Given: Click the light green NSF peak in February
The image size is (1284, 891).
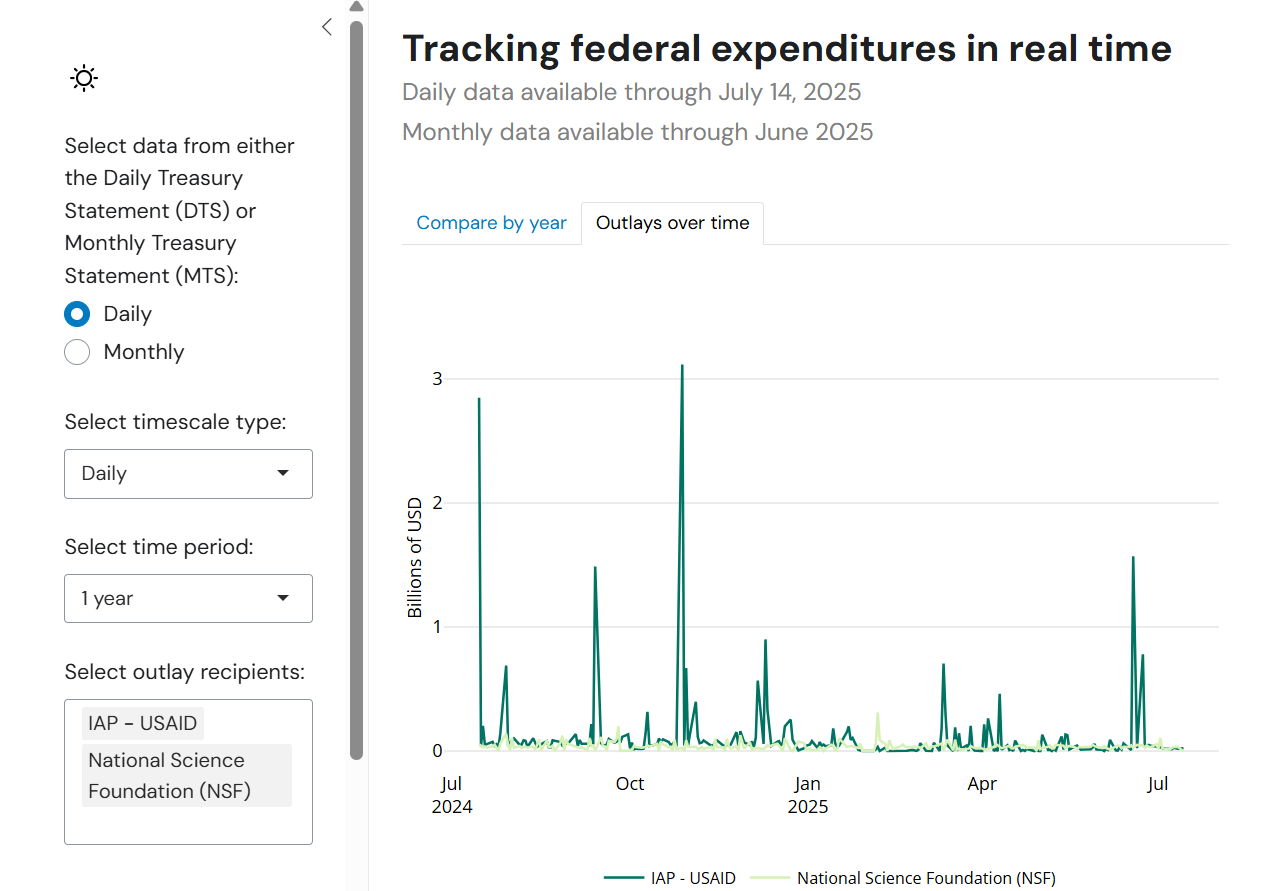Looking at the screenshot, I should coord(877,714).
